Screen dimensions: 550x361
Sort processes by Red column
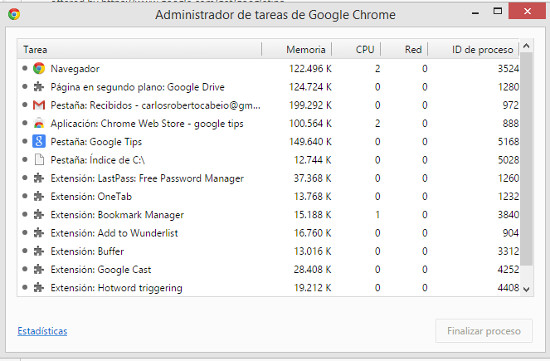click(404, 49)
